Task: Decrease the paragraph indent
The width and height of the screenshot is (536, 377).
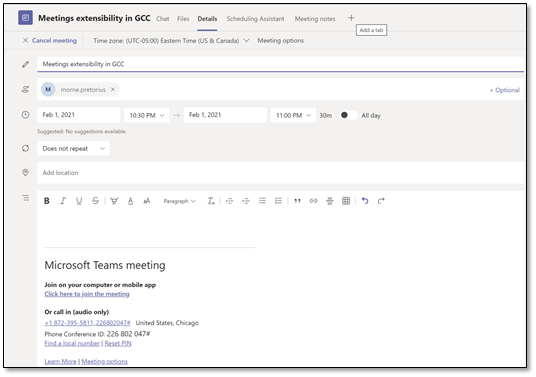Action: click(229, 201)
